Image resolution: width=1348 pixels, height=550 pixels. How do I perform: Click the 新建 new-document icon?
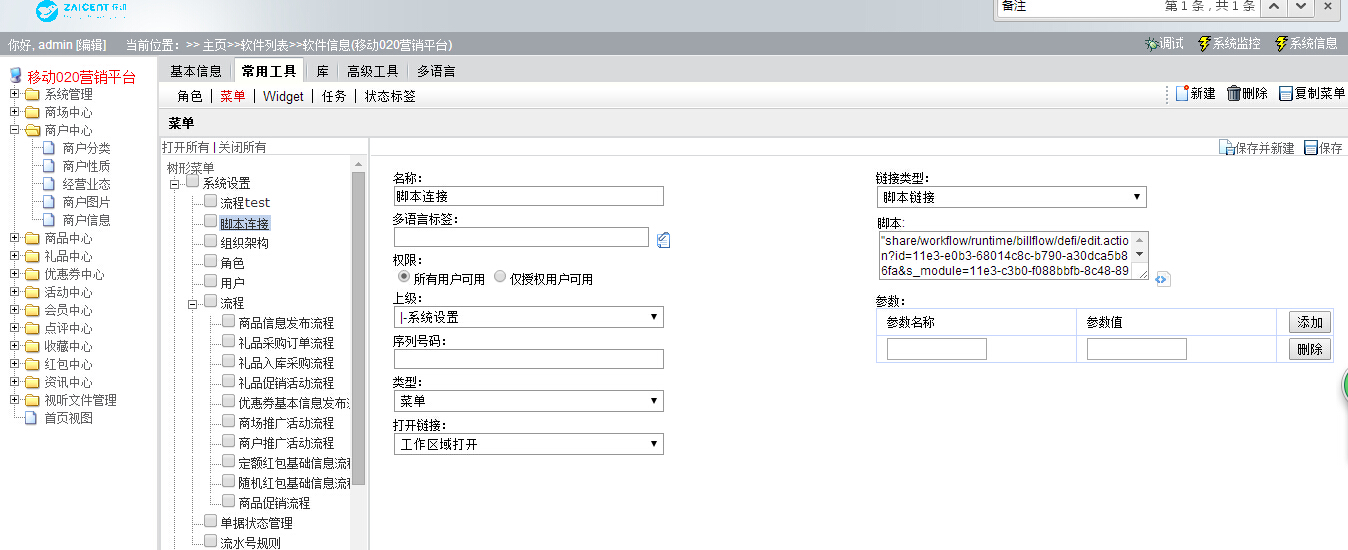point(1181,93)
